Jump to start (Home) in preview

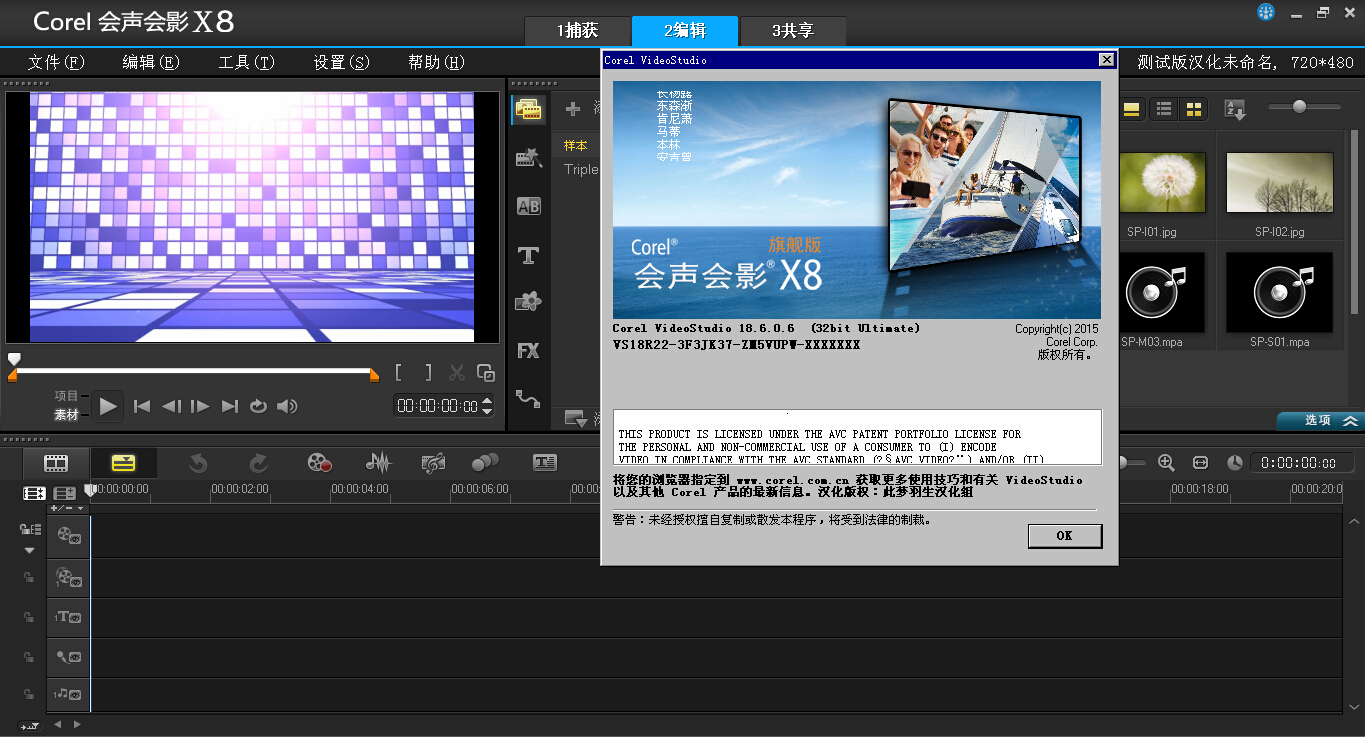(142, 405)
